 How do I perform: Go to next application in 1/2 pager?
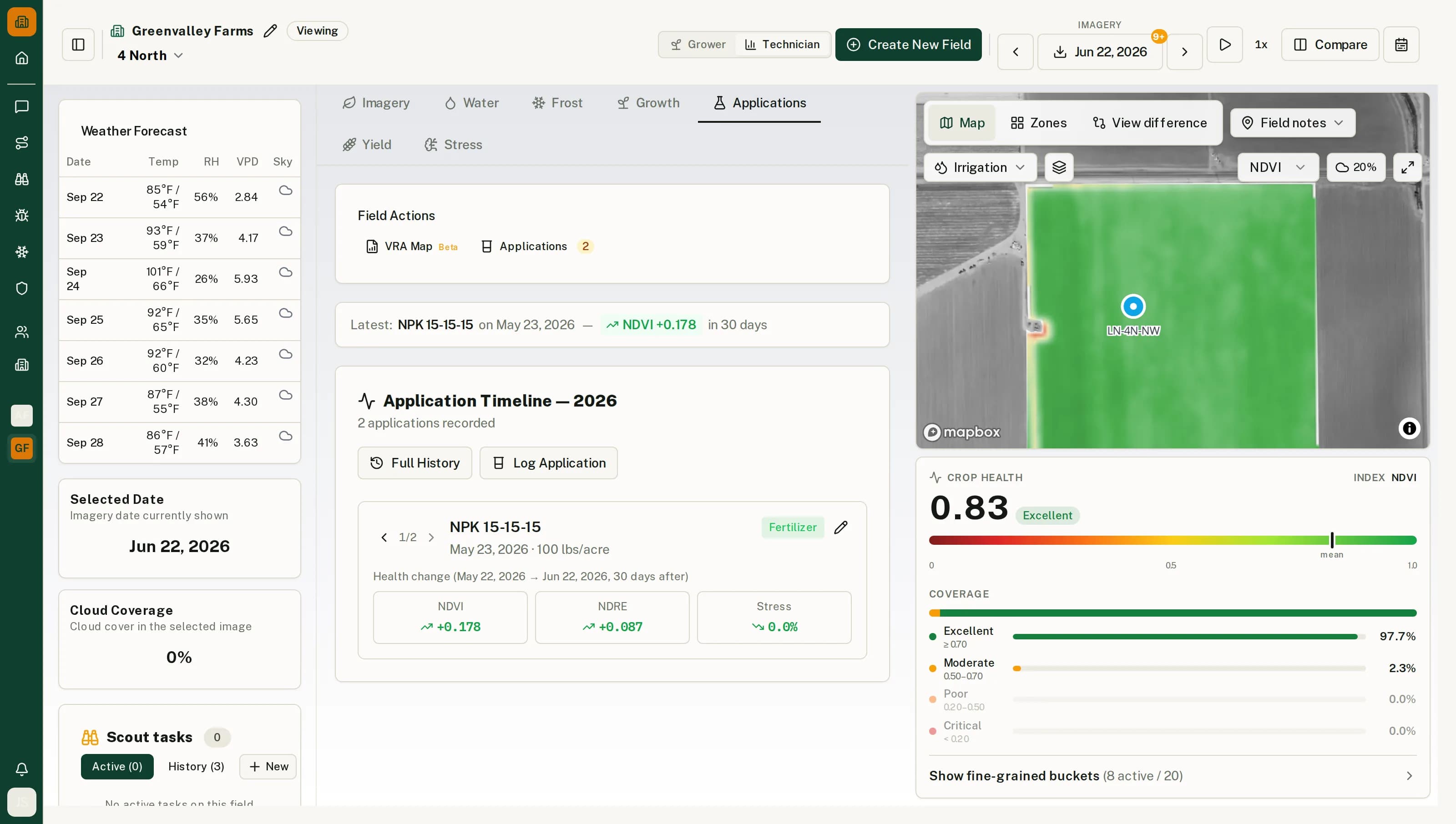[431, 537]
